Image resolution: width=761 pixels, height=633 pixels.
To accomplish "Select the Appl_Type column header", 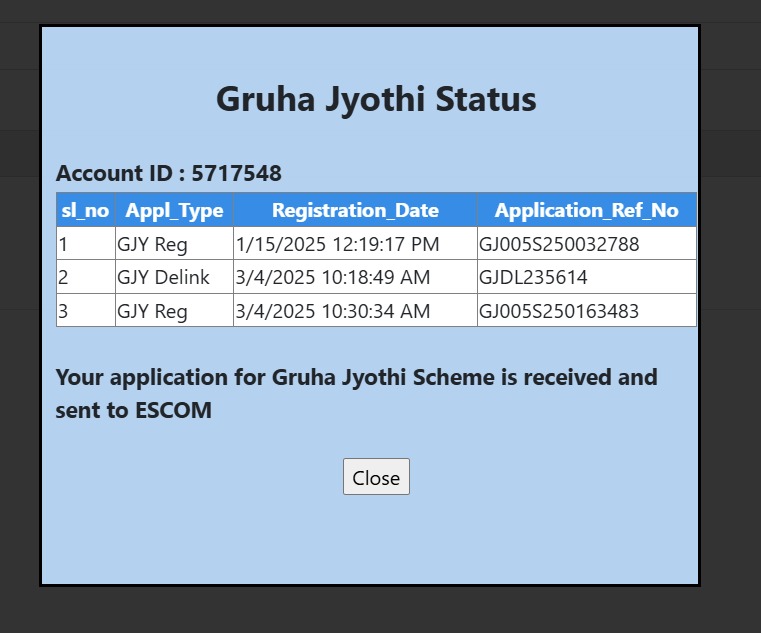I will click(174, 210).
